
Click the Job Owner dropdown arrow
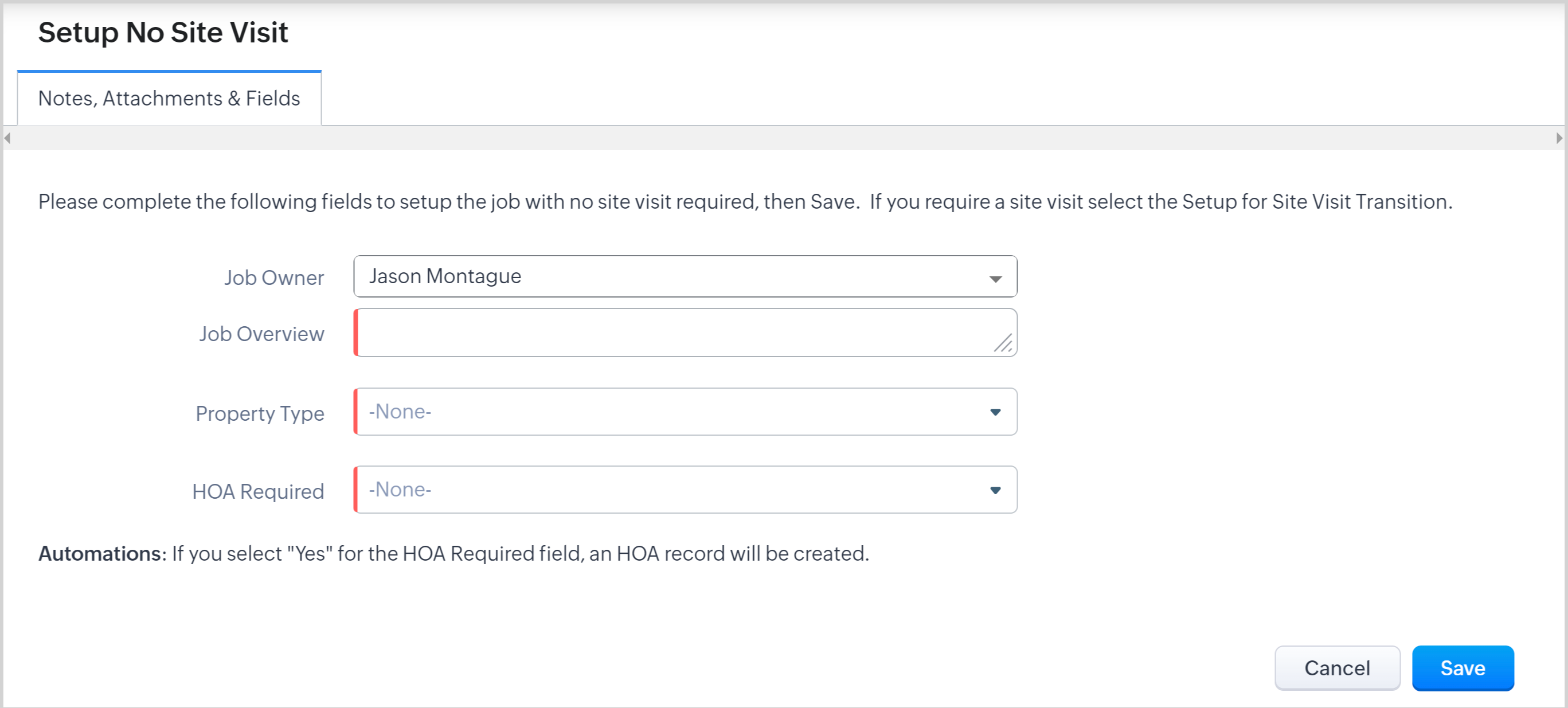click(x=995, y=279)
